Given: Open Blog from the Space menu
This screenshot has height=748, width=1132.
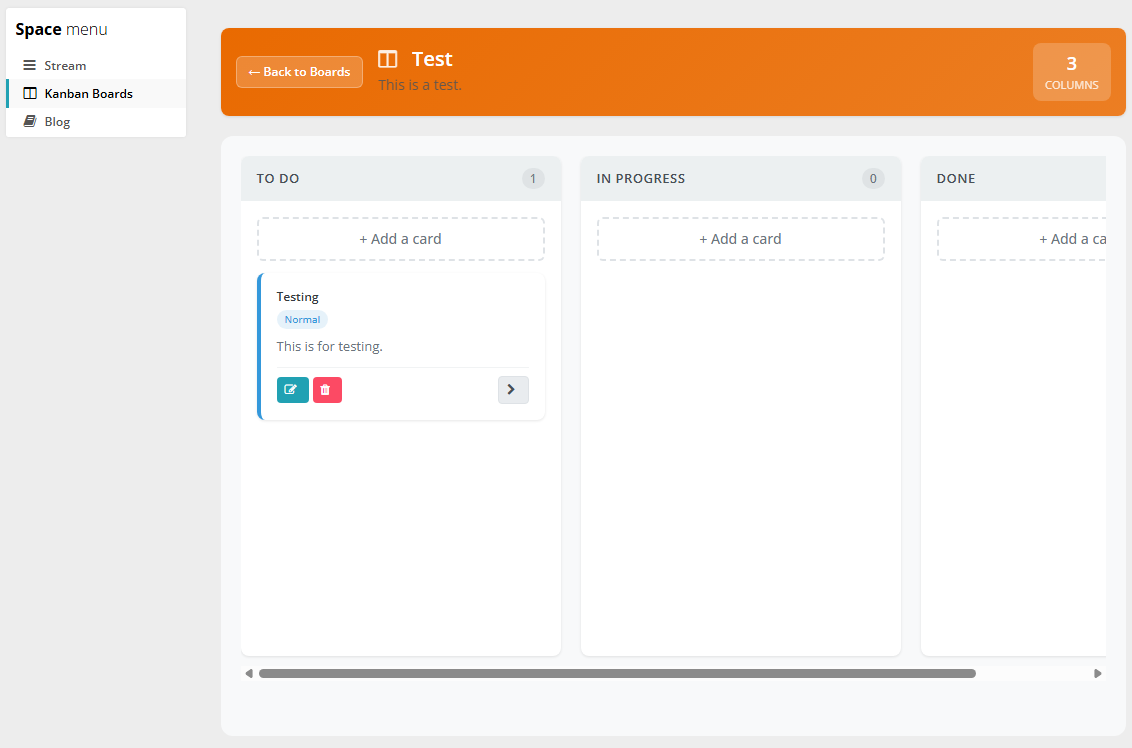Looking at the screenshot, I should click(x=96, y=122).
